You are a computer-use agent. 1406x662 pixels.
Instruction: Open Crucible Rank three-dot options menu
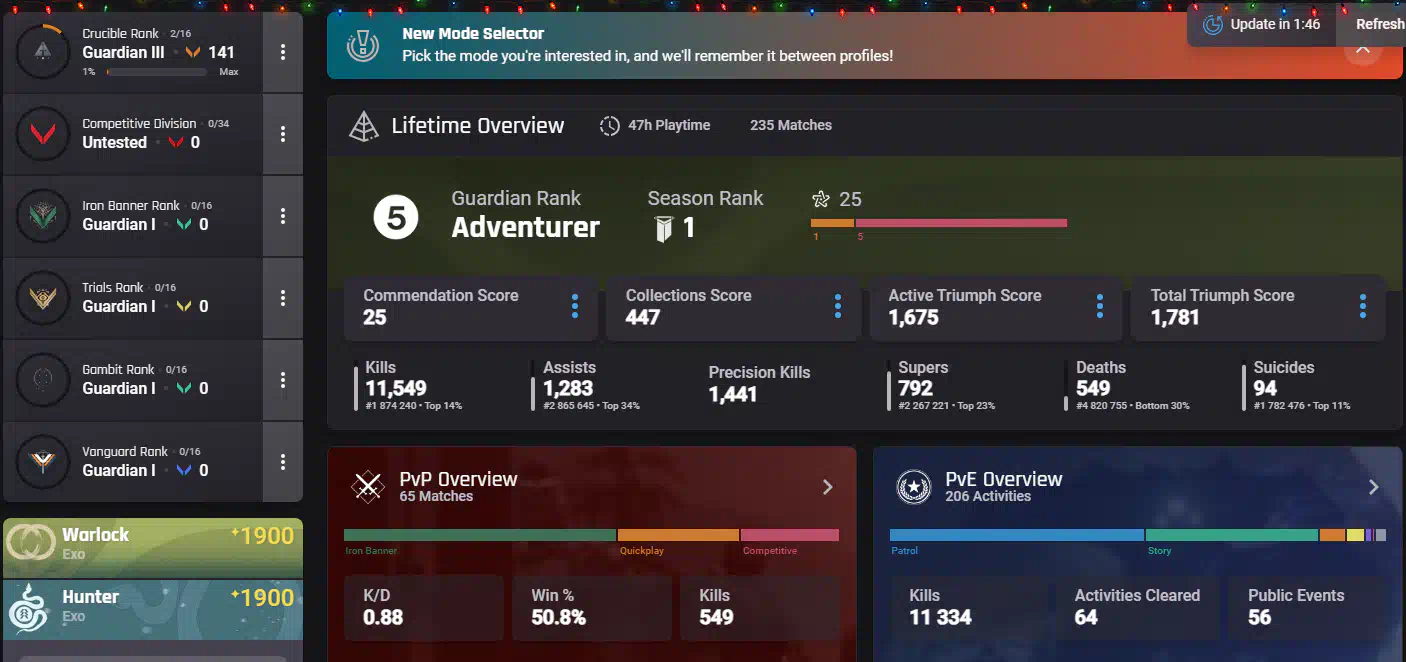(283, 52)
